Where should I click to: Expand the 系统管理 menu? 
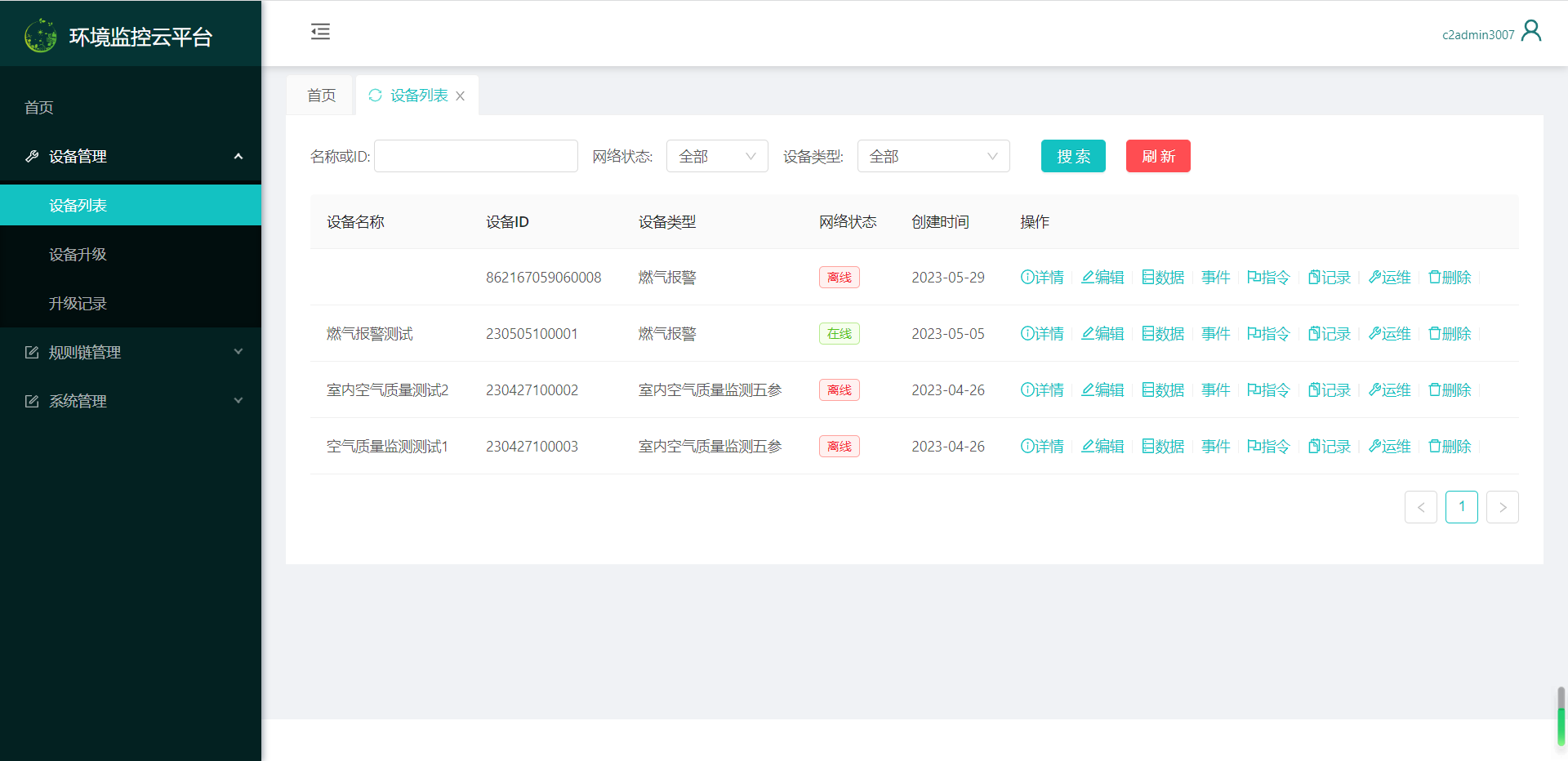point(131,401)
